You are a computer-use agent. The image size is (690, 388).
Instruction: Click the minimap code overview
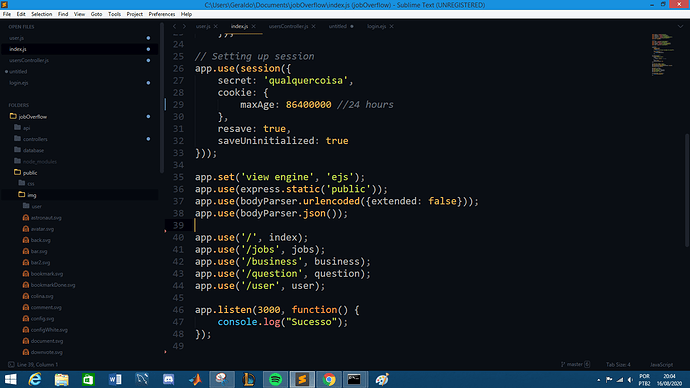pyautogui.click(x=663, y=55)
